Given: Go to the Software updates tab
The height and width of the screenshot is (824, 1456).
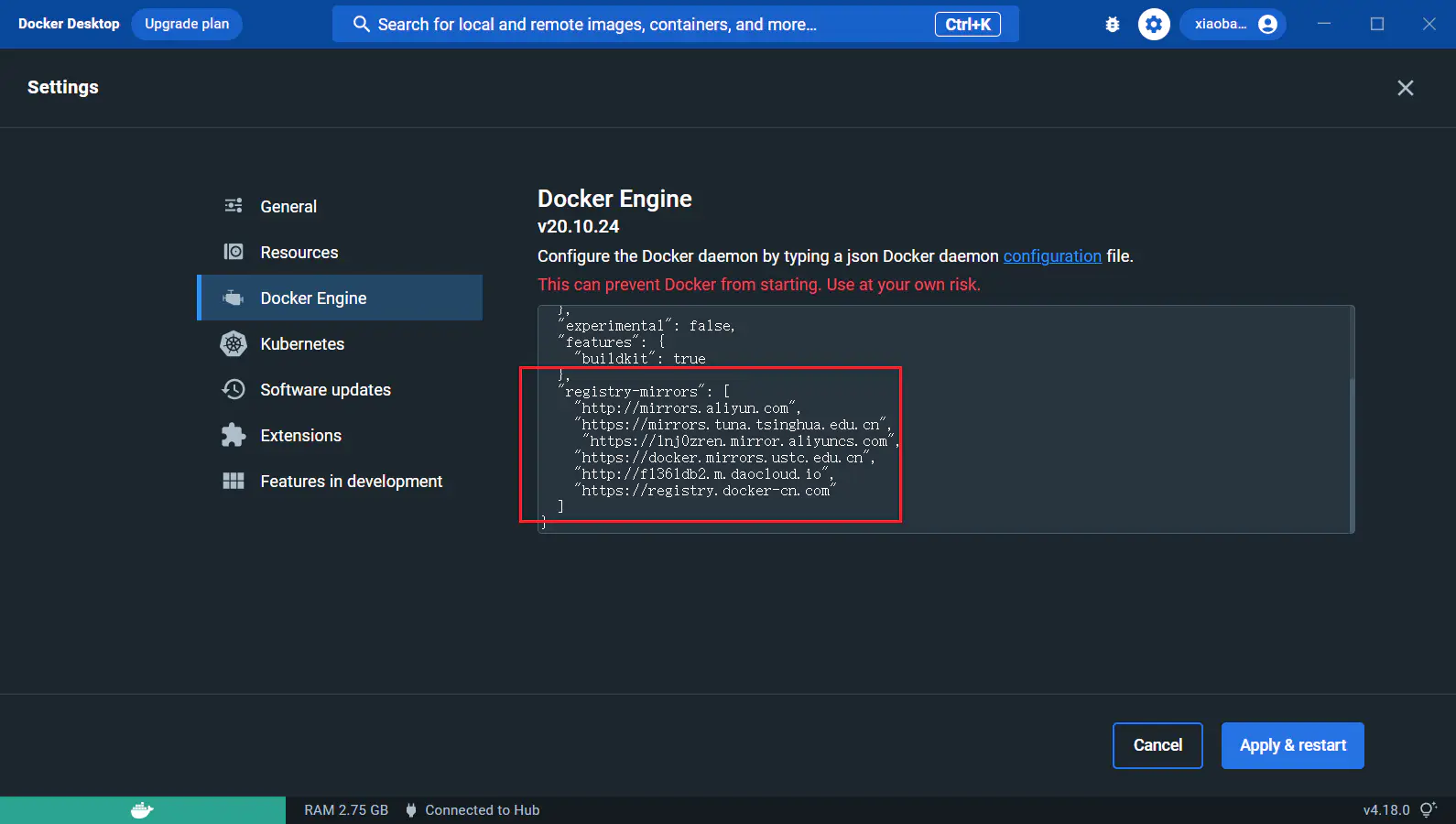Looking at the screenshot, I should pos(340,389).
